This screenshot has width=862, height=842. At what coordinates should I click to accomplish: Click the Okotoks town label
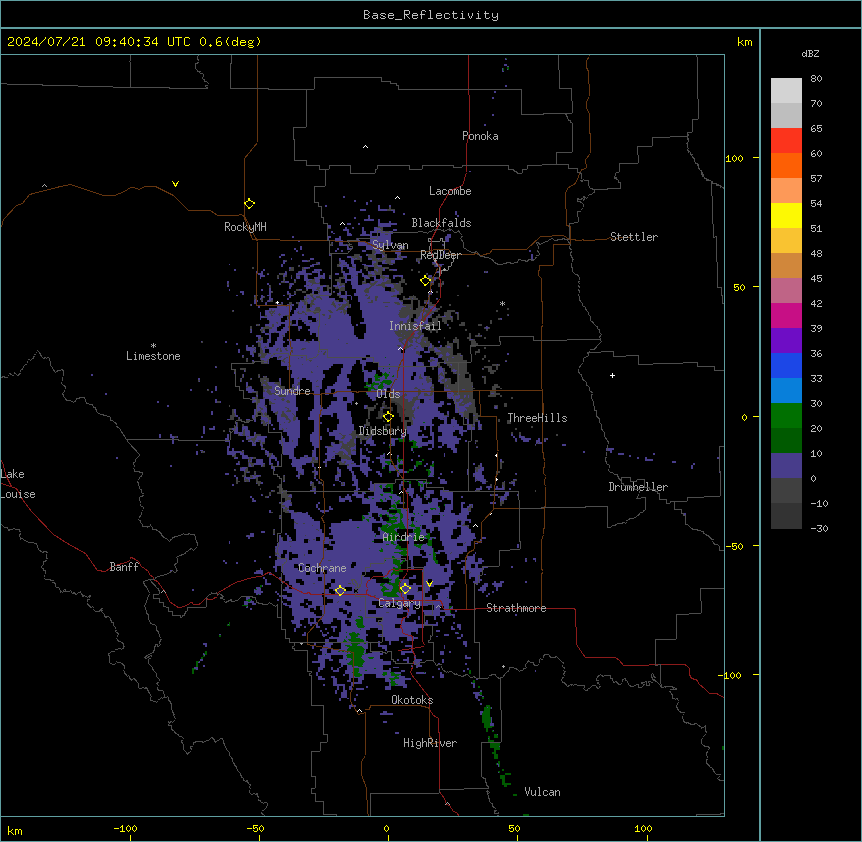pos(412,700)
